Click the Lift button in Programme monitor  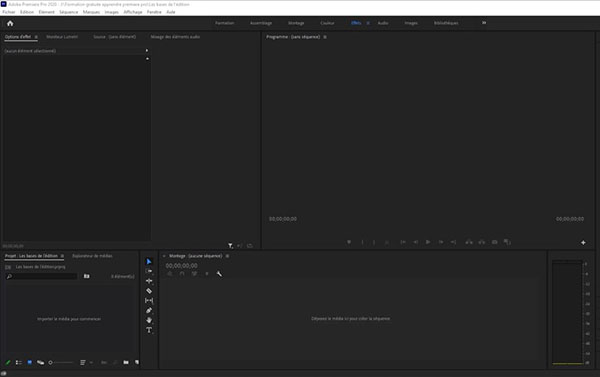(469, 242)
